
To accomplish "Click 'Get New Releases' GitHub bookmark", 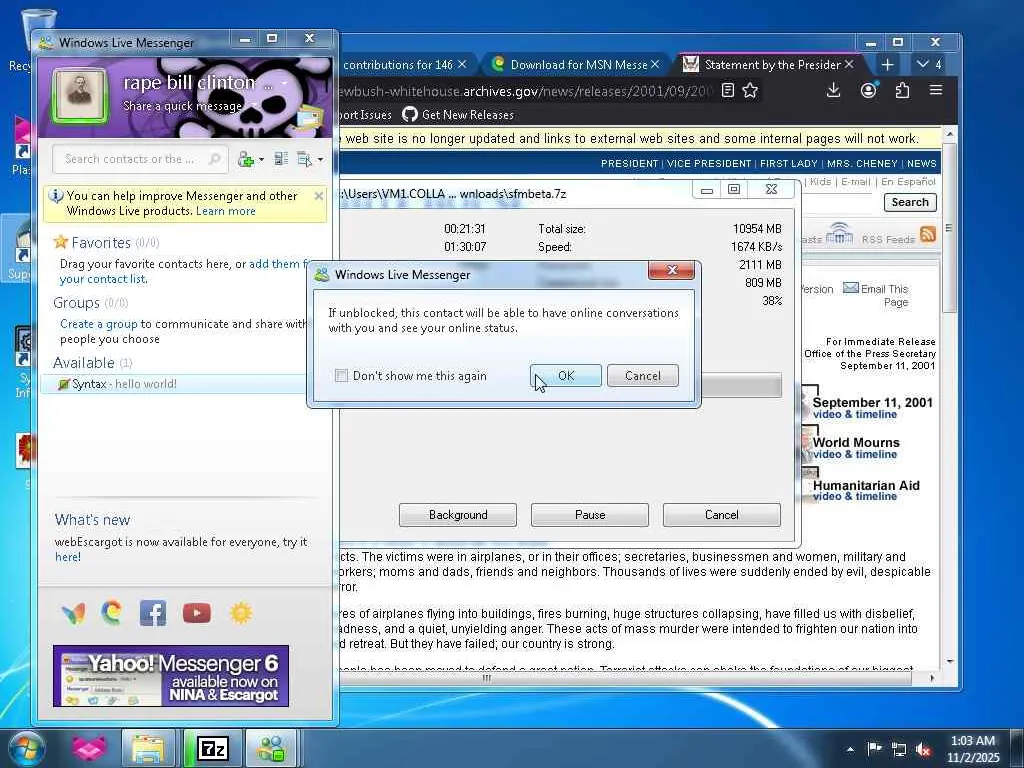I will (x=458, y=115).
